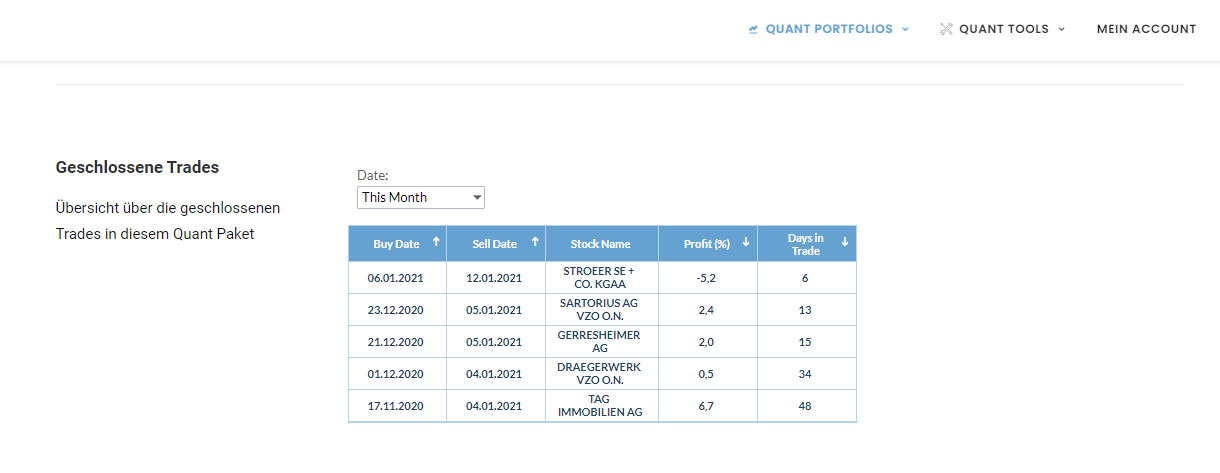Sort by the Sell Date column header

click(x=495, y=244)
